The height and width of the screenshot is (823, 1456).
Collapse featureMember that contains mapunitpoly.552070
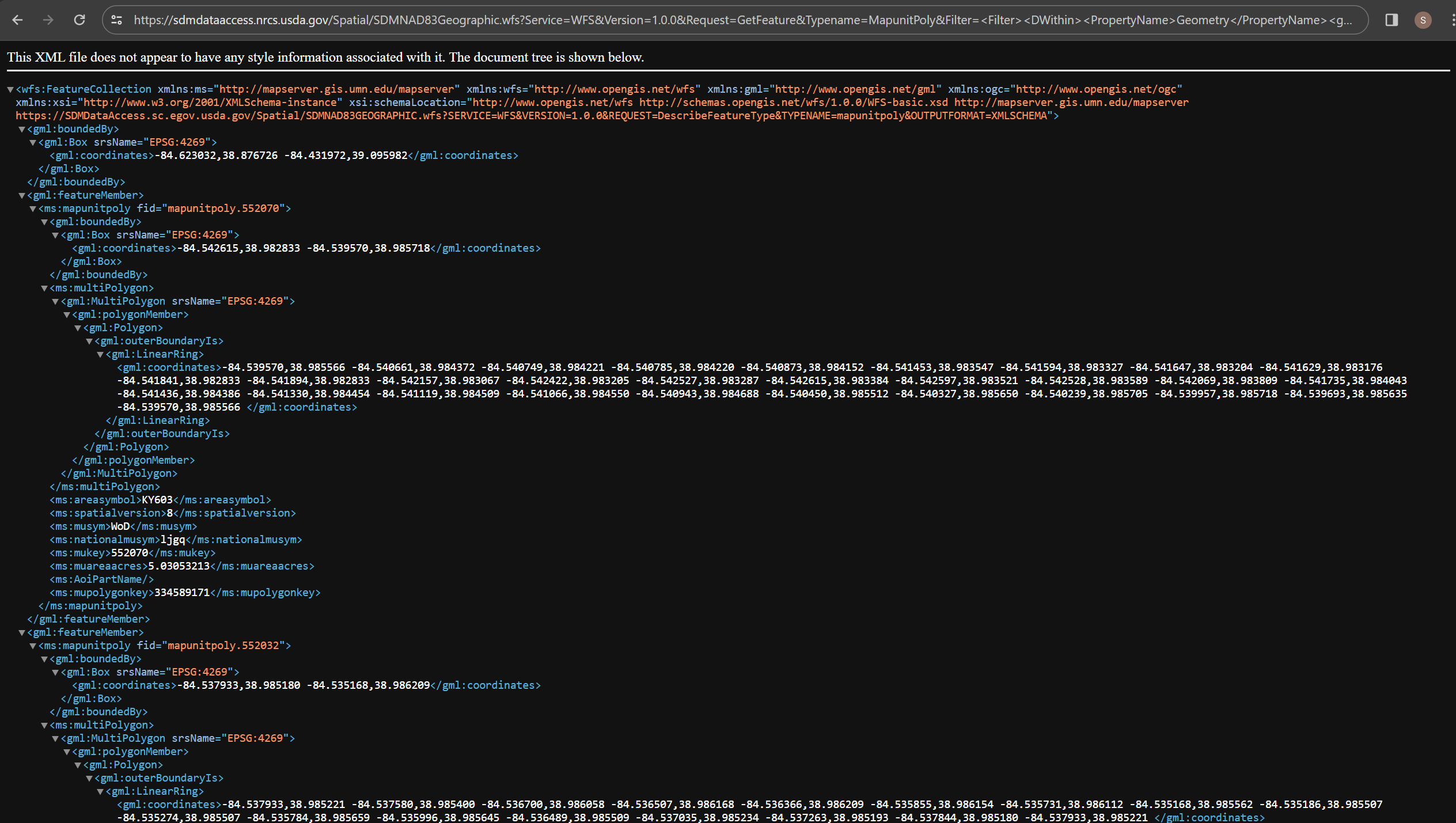click(22, 195)
